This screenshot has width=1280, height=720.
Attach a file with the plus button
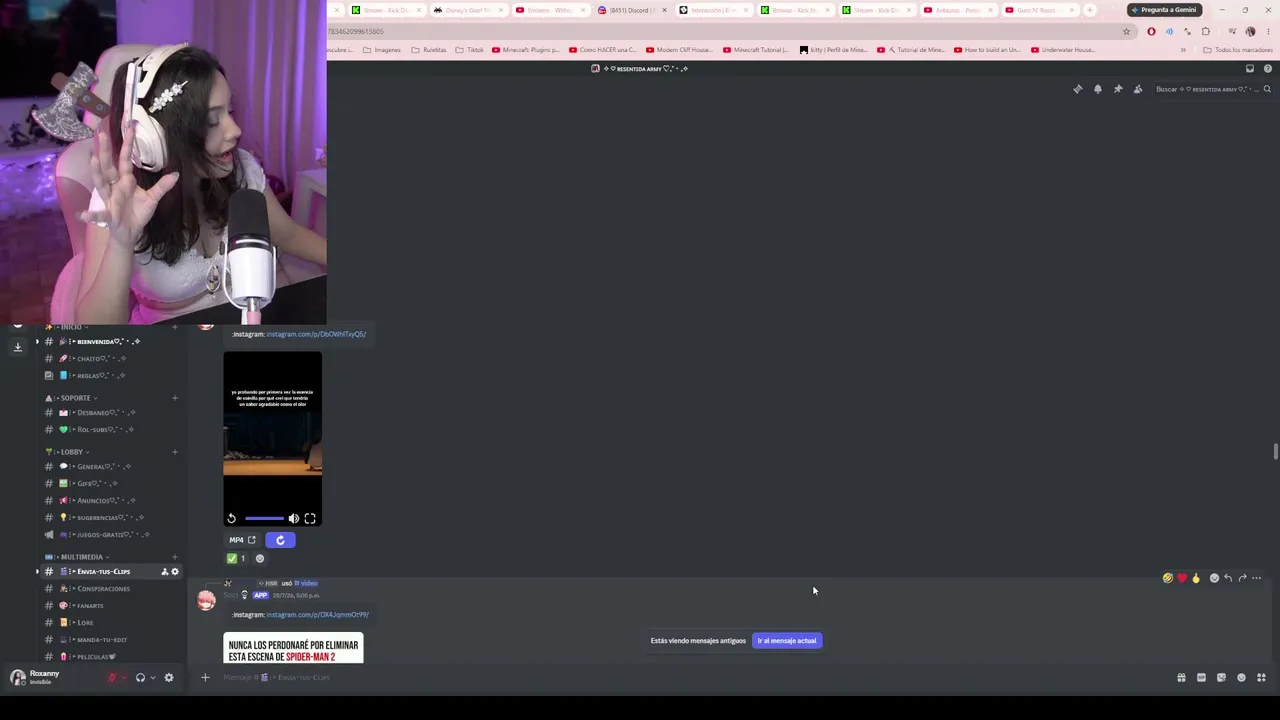pyautogui.click(x=205, y=678)
